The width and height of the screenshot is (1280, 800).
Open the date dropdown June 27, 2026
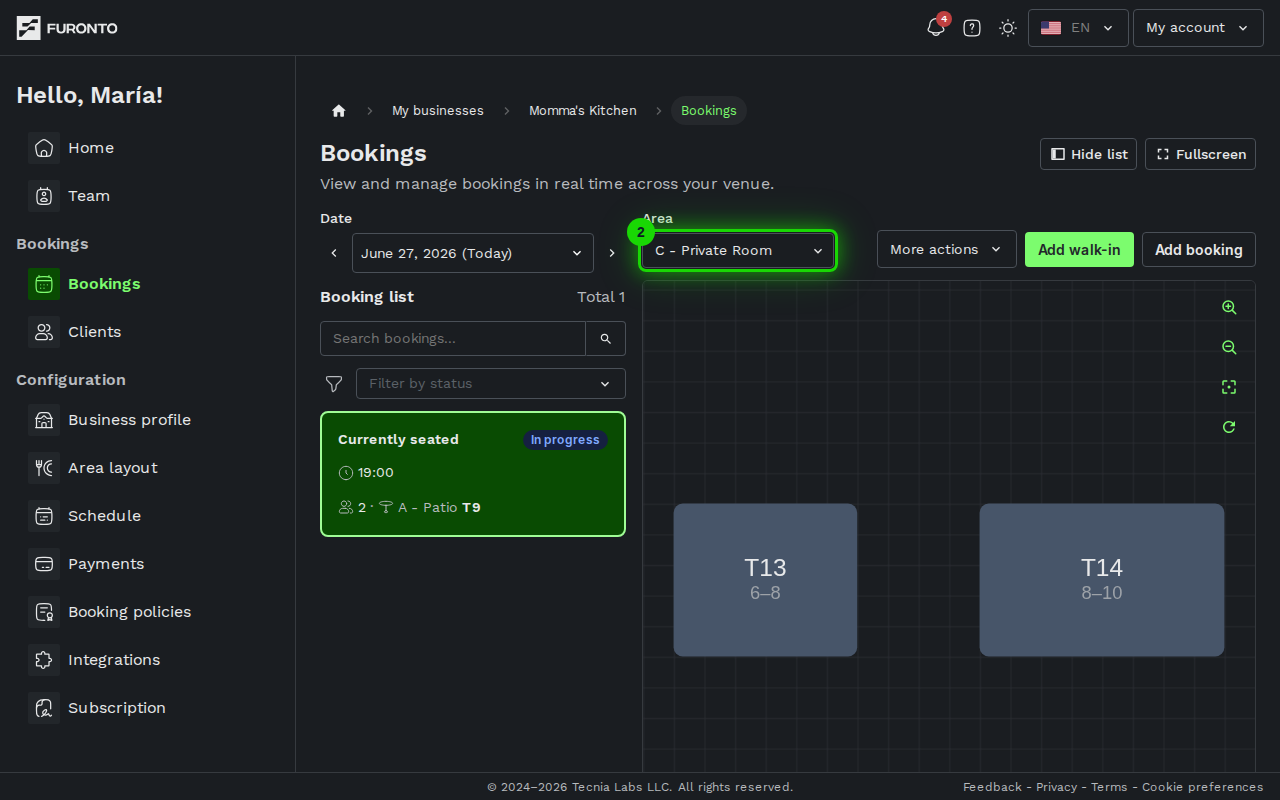473,253
